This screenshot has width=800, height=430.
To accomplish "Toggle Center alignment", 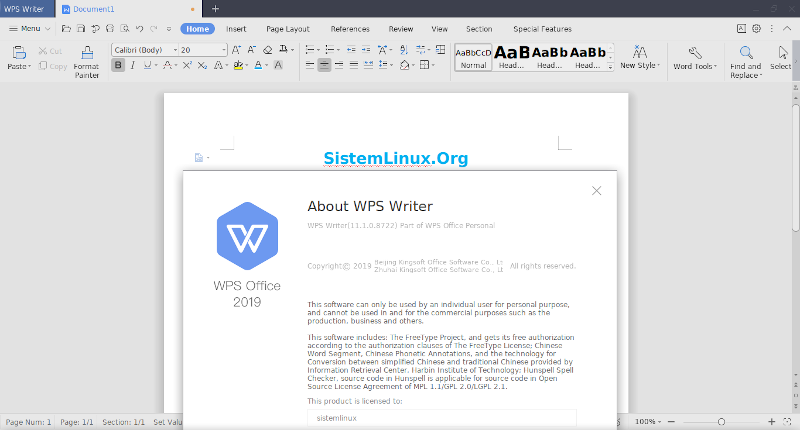I will (x=324, y=65).
